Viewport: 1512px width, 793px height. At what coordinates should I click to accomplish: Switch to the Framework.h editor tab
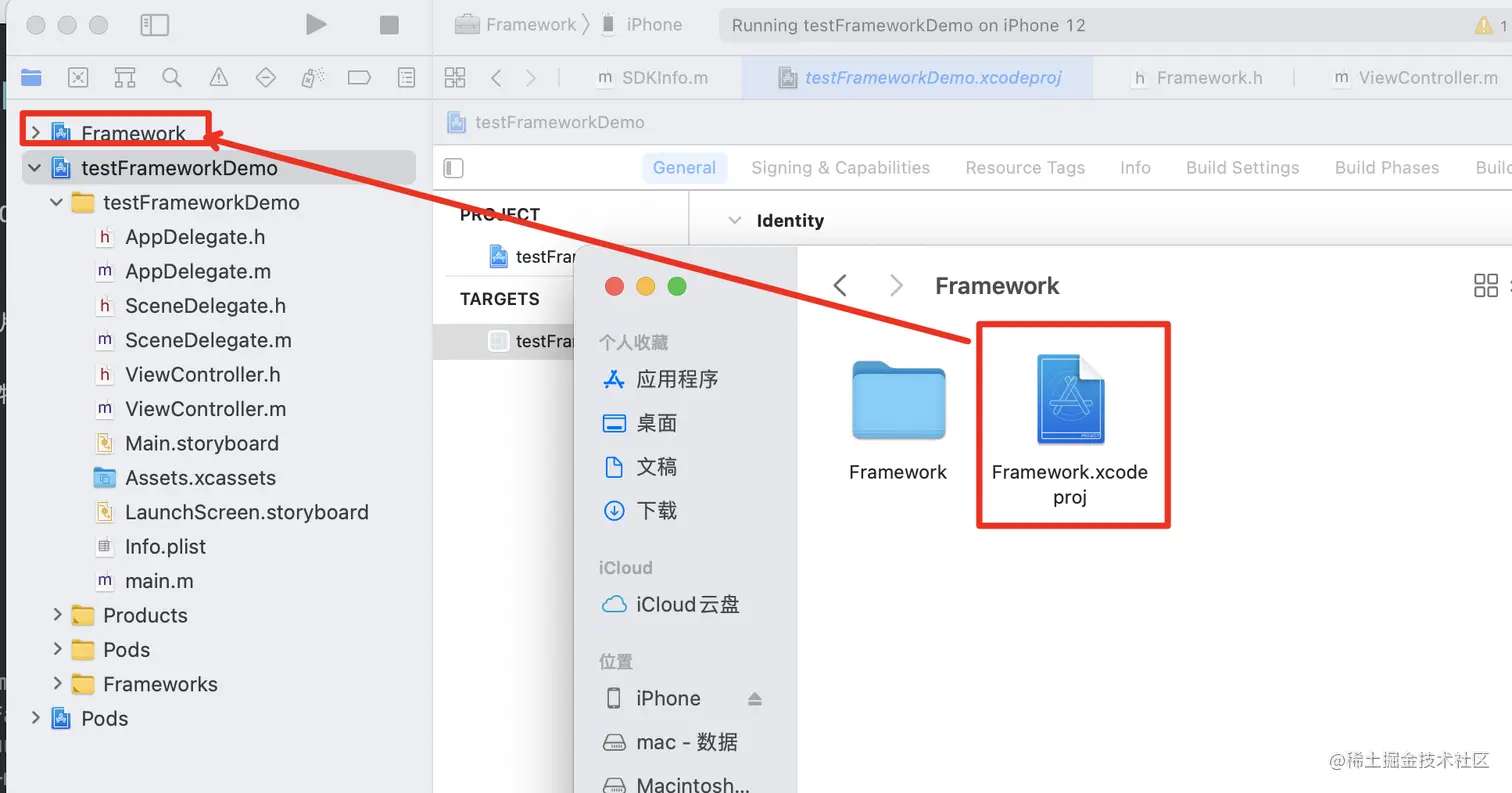coord(1197,77)
